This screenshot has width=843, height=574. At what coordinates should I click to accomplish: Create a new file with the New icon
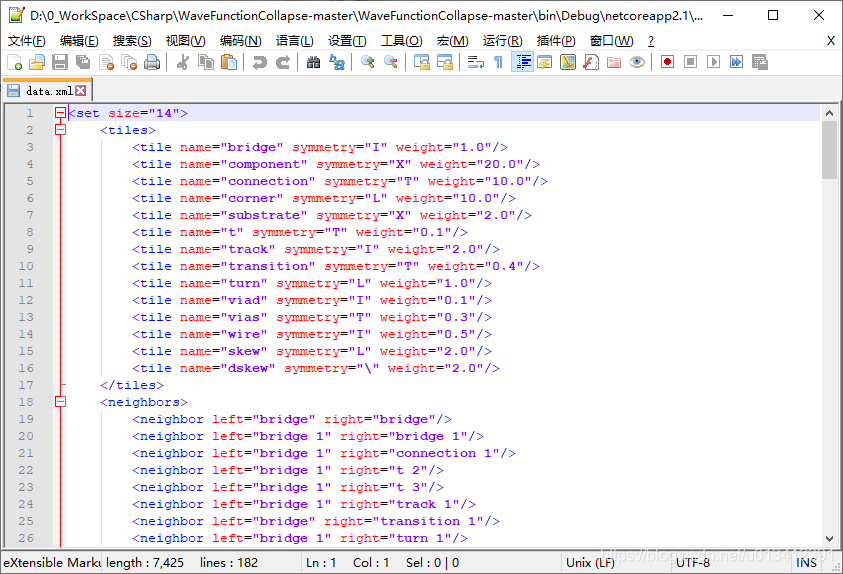click(x=15, y=62)
